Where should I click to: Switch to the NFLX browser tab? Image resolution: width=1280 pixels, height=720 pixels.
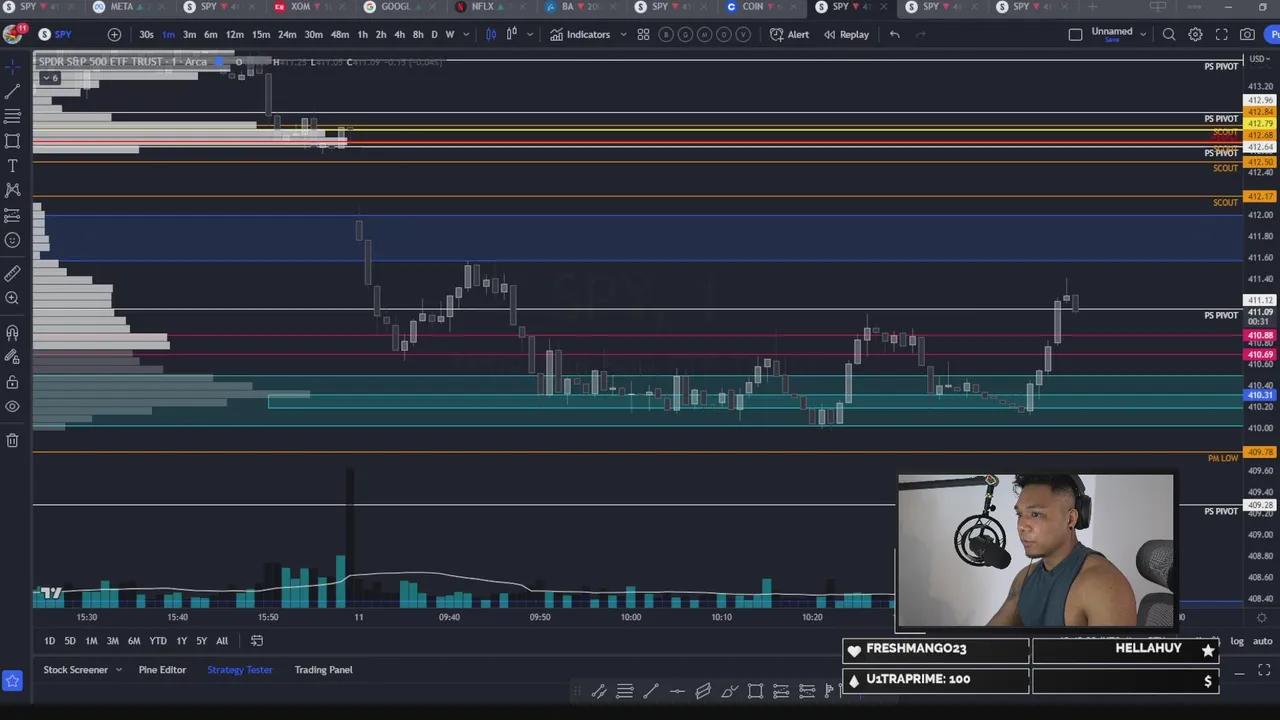click(x=482, y=7)
